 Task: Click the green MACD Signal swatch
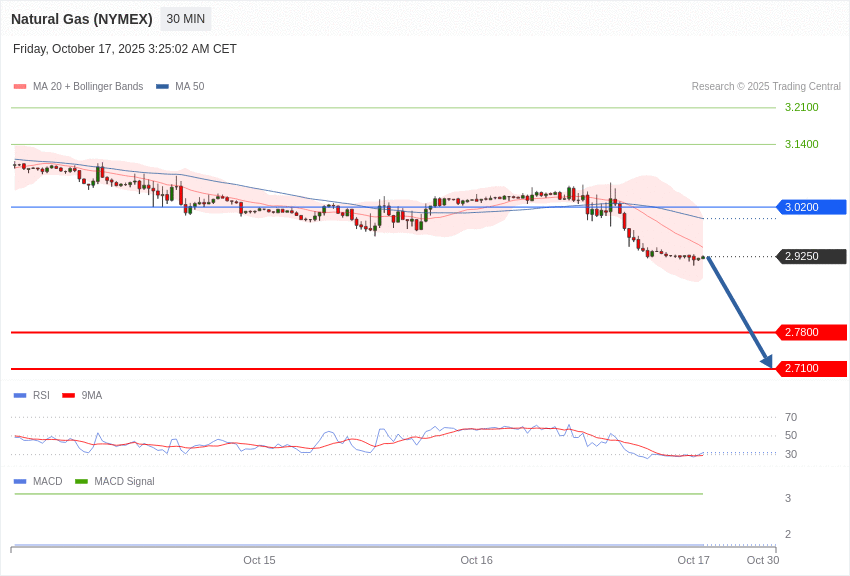(x=81, y=481)
